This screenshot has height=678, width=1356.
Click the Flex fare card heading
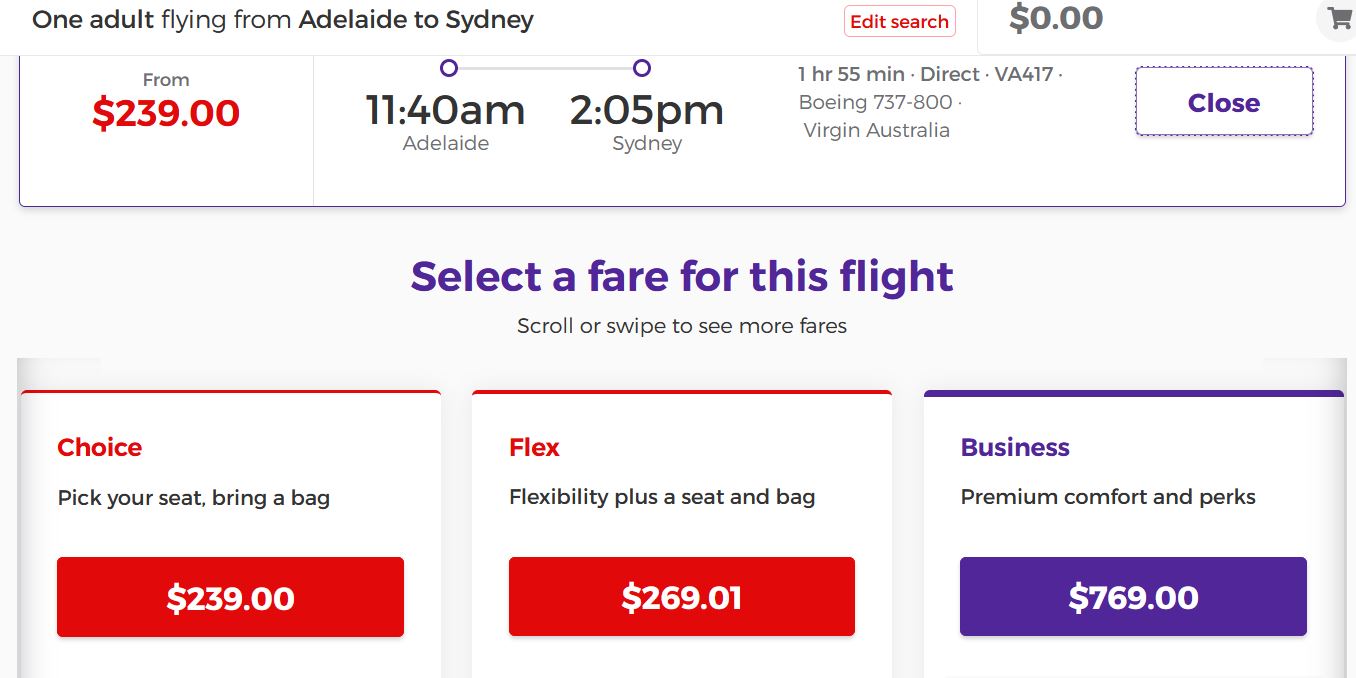(534, 447)
